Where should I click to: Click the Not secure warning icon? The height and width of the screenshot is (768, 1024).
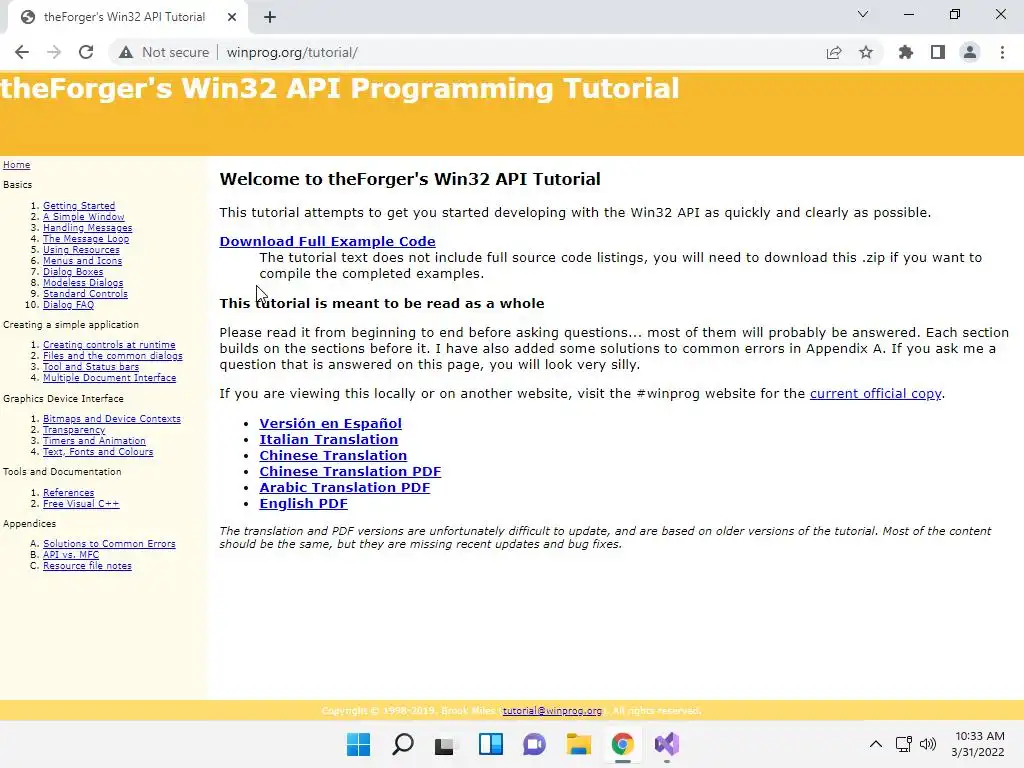point(125,52)
